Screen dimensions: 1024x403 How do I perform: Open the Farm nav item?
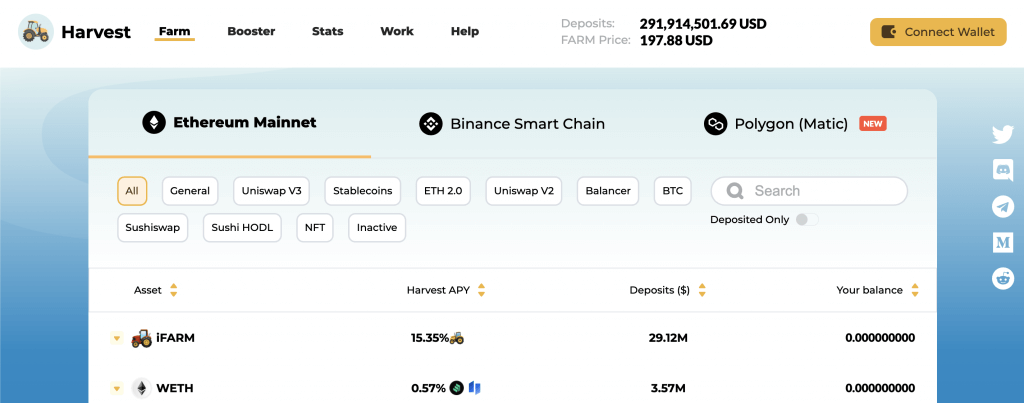pyautogui.click(x=174, y=31)
